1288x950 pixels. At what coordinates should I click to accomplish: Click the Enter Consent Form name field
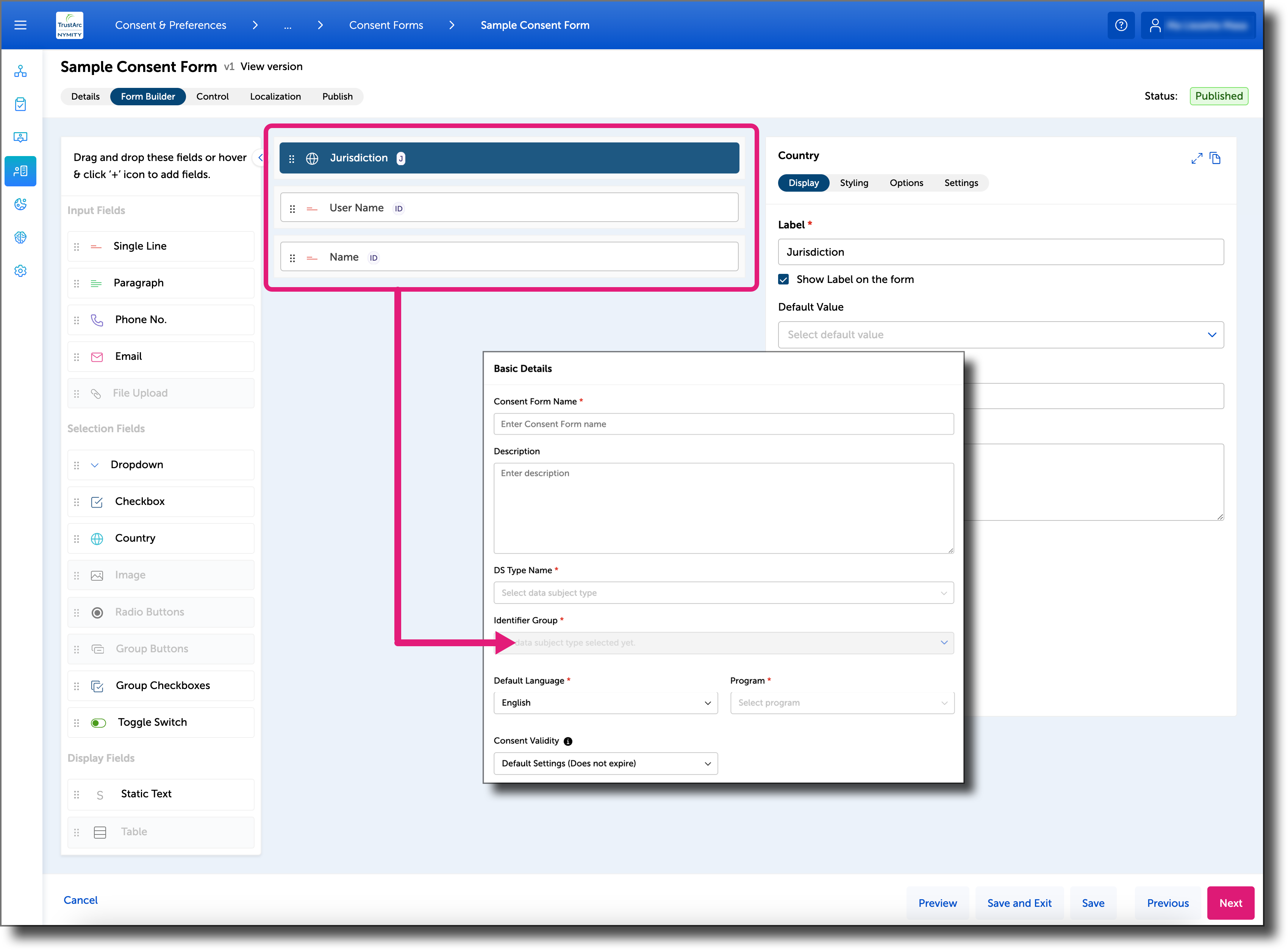(x=723, y=424)
